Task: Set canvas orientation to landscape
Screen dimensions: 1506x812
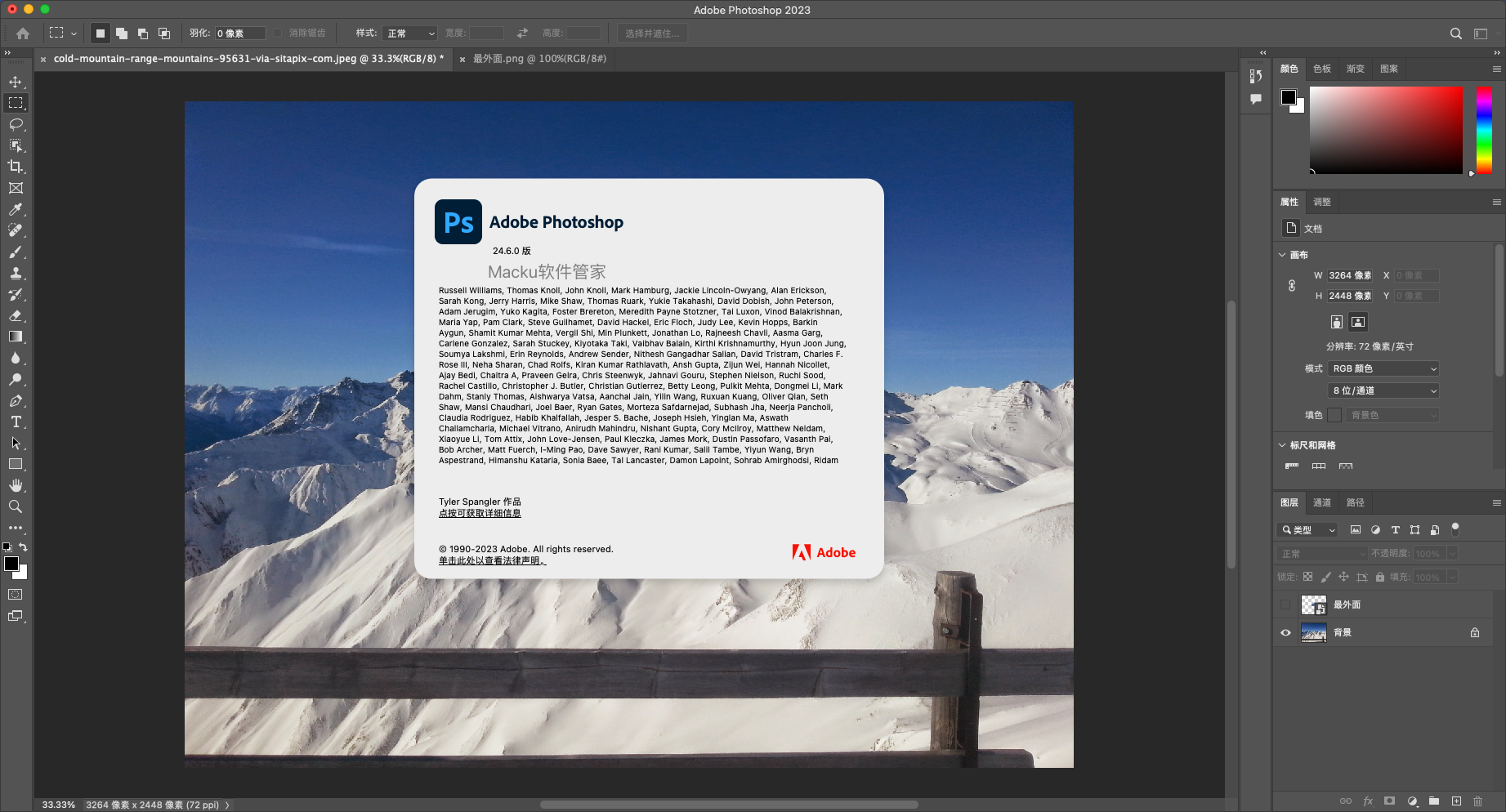Action: click(1358, 322)
